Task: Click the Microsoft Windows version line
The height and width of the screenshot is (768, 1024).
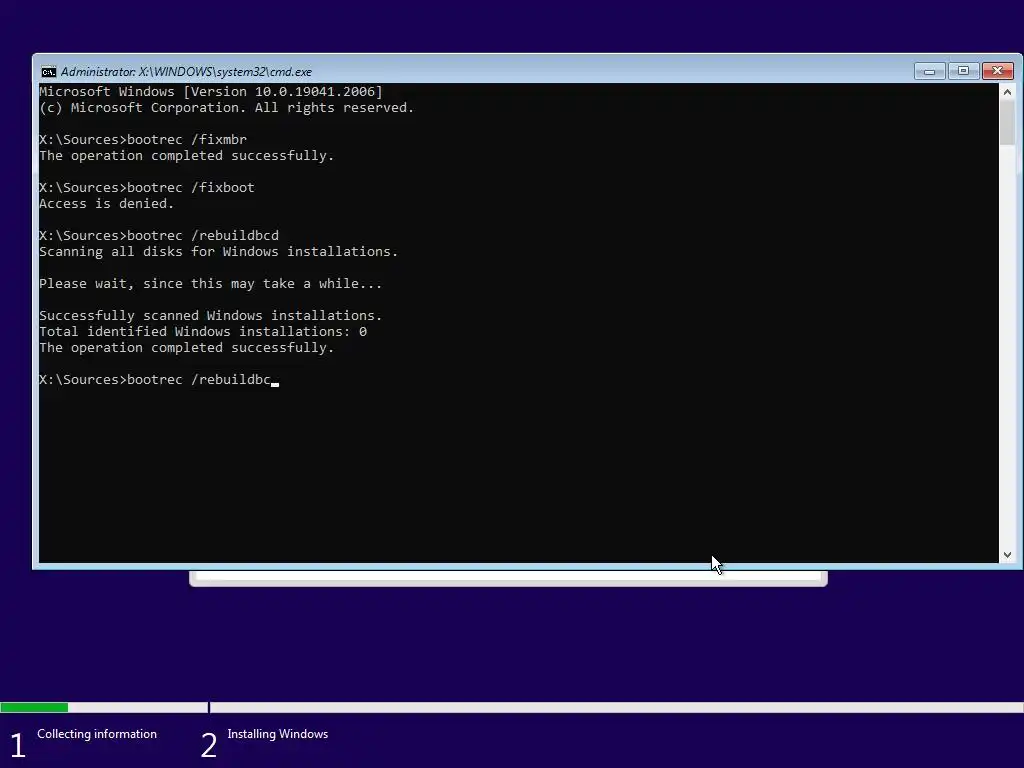Action: point(211,91)
